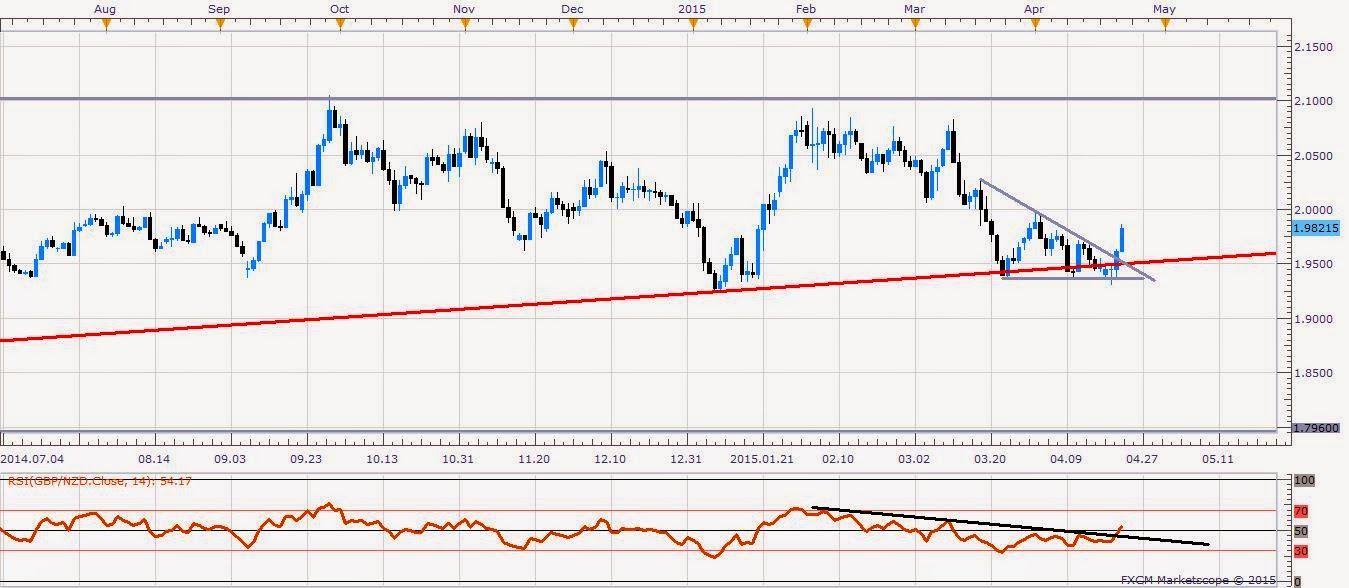Click the latest blue breakout candlestick
The height and width of the screenshot is (588, 1349).
click(x=1124, y=240)
